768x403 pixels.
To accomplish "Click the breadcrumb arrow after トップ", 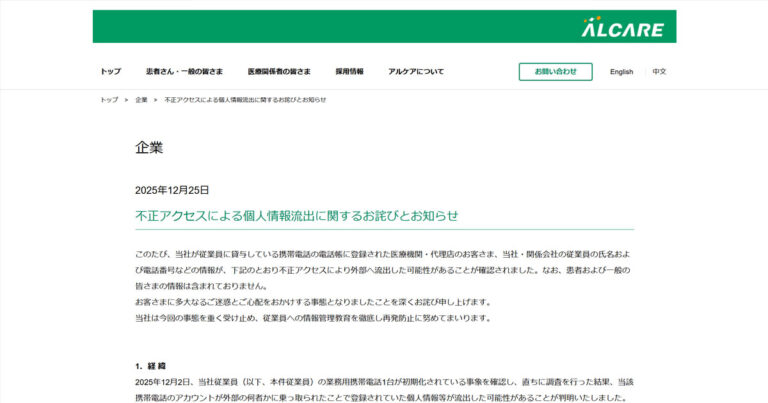I will coord(126,100).
